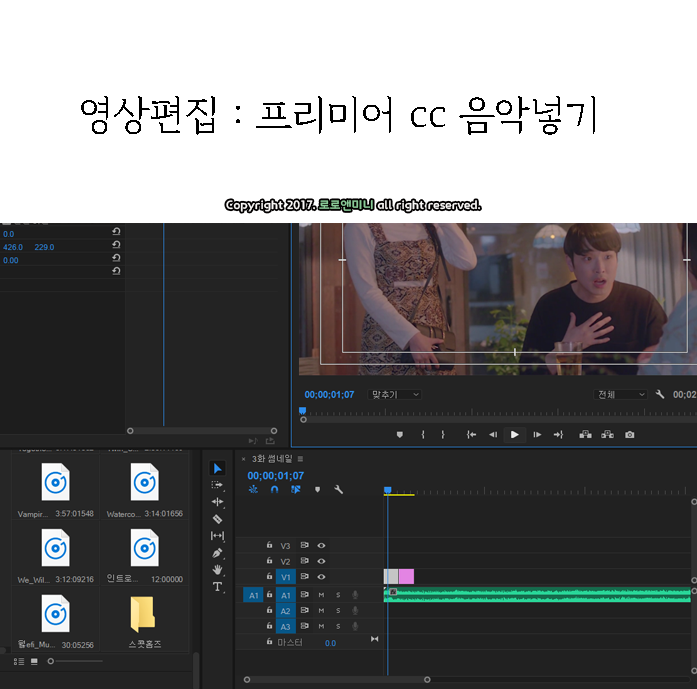Select the Slip tool

217,536
